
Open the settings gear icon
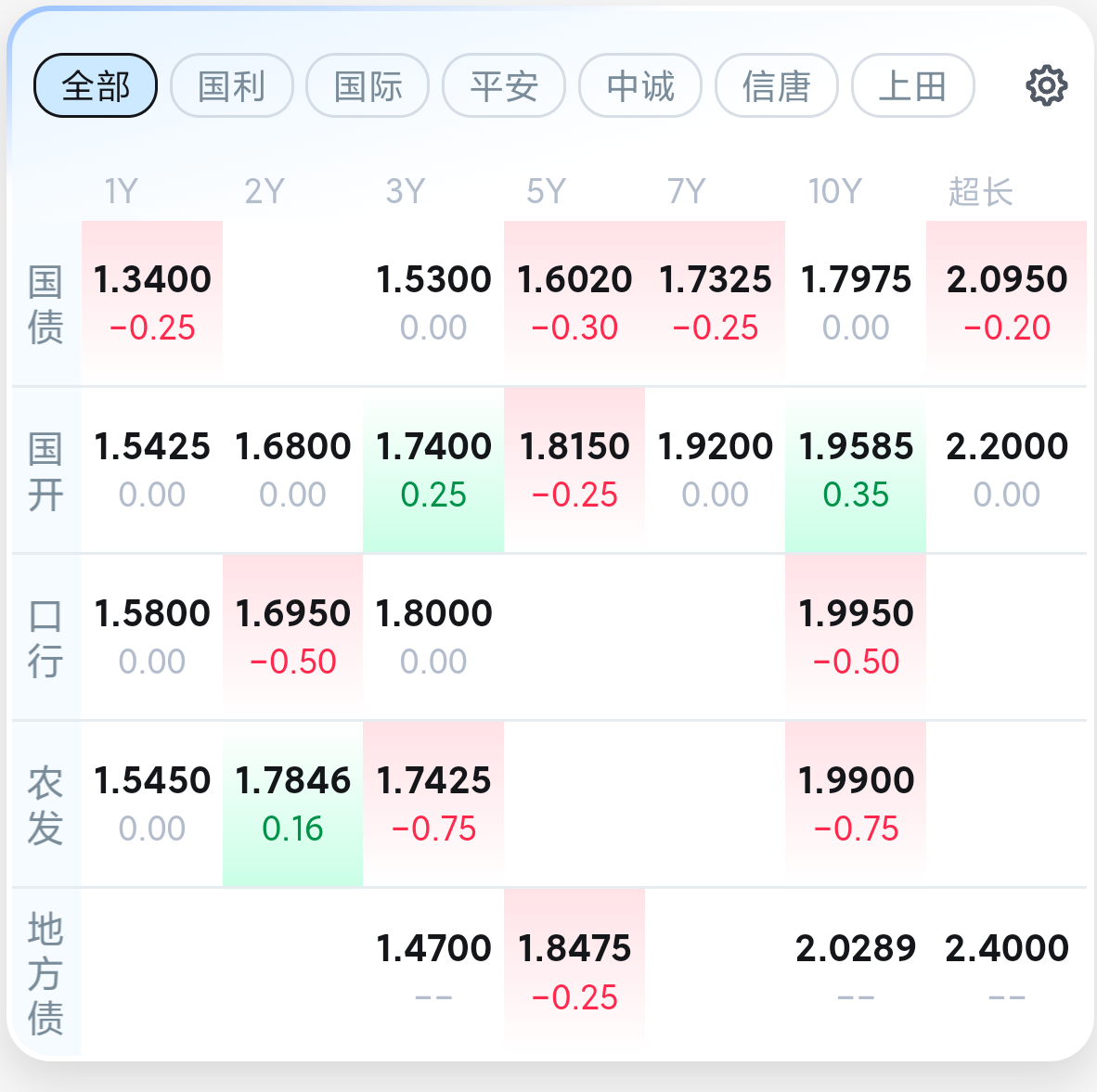coord(1046,86)
